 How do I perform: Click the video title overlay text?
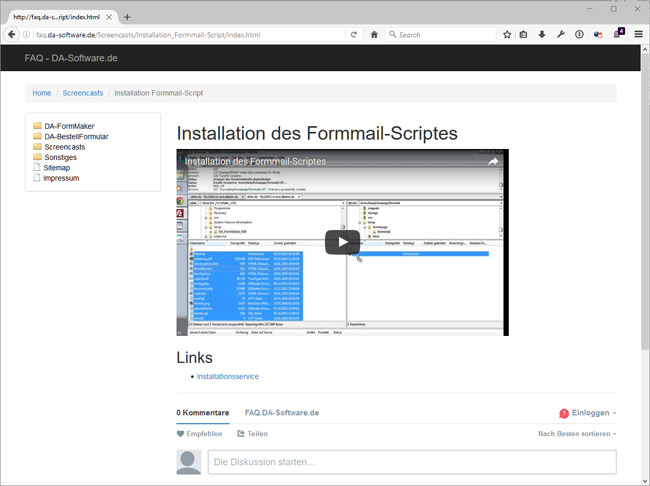point(255,161)
